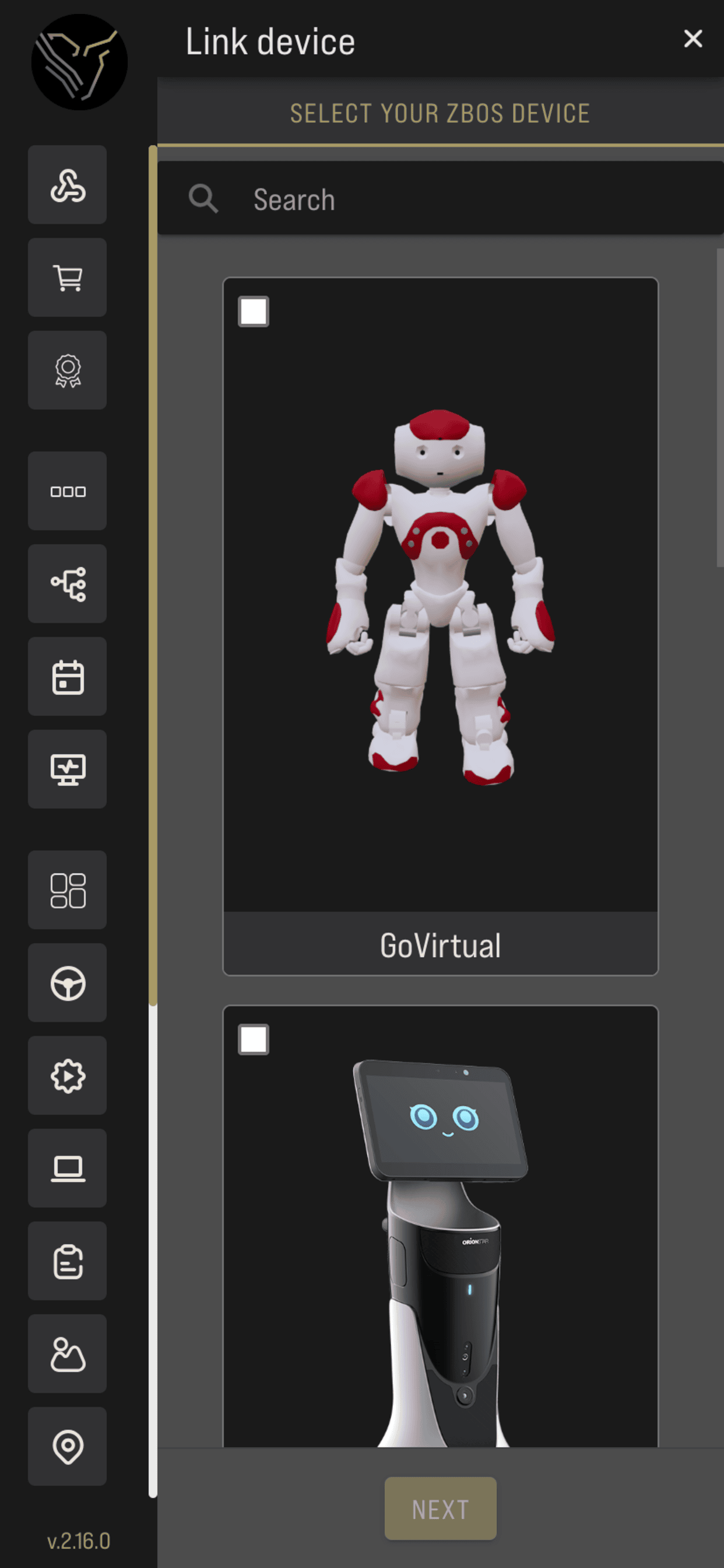Open the three-squares sidebar icon
This screenshot has height=1568, width=724.
click(x=68, y=491)
